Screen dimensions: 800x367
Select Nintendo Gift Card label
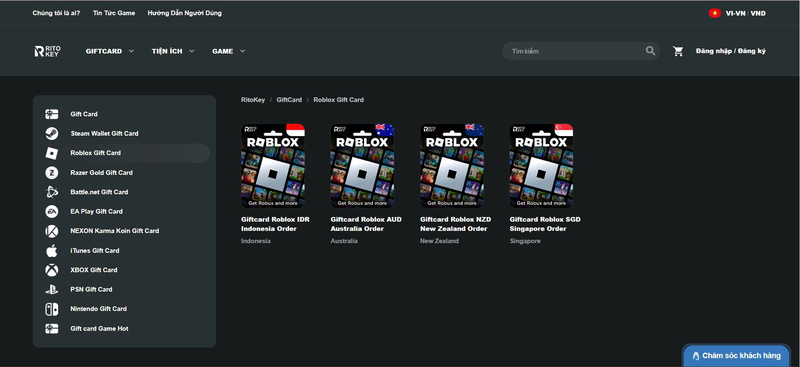tap(98, 309)
